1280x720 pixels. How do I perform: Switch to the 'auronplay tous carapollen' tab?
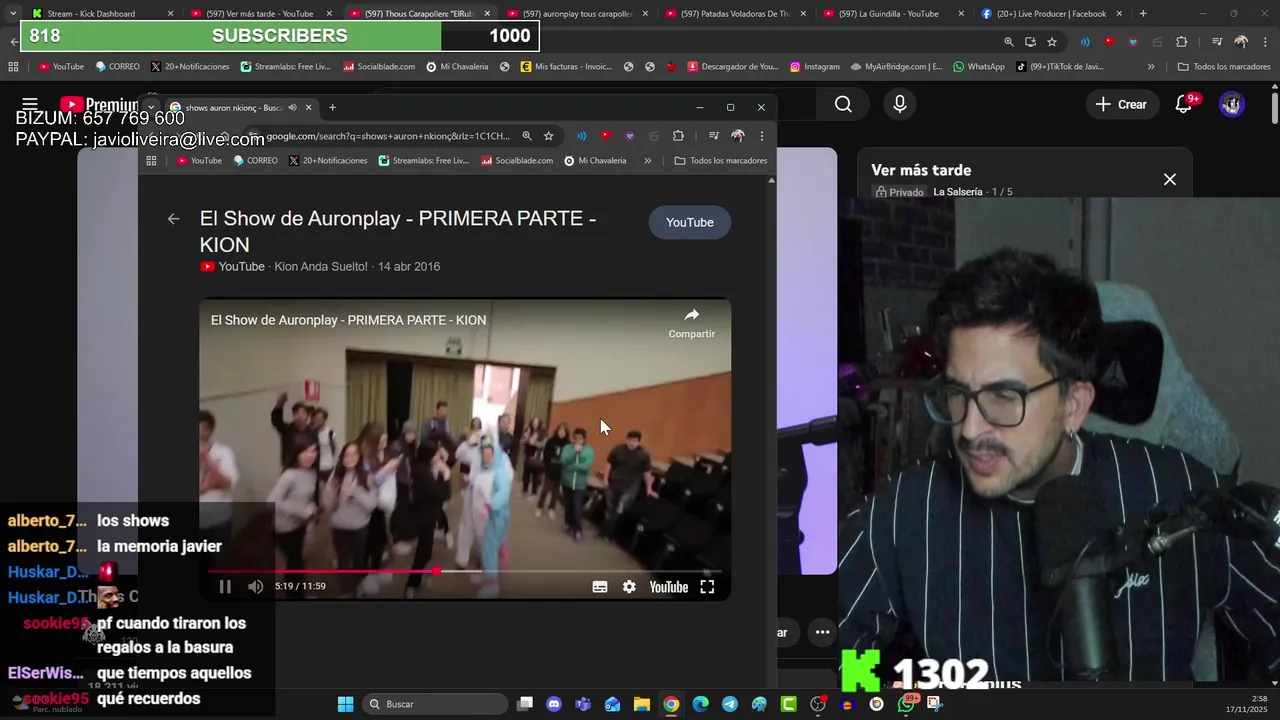tap(577, 14)
